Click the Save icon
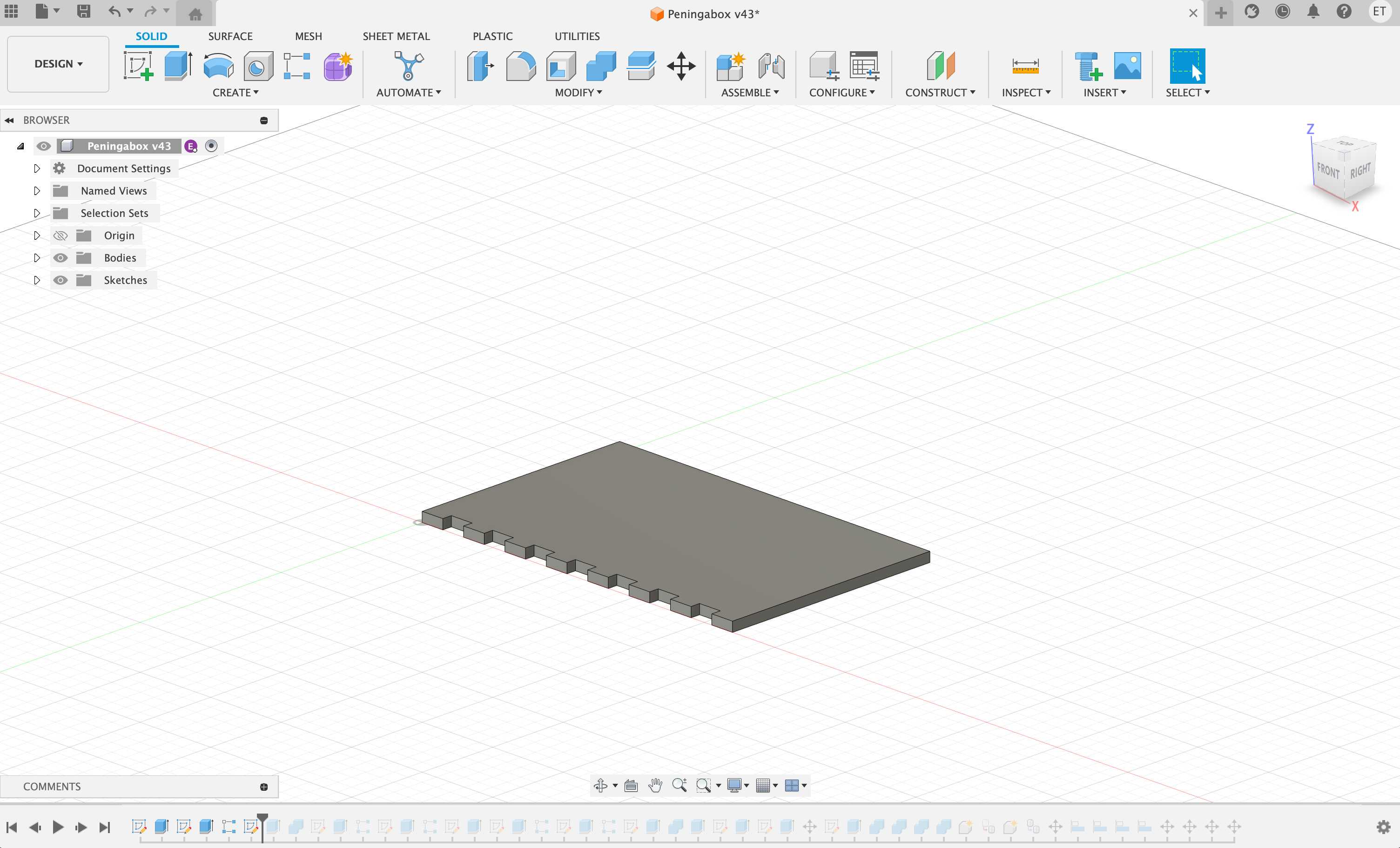The width and height of the screenshot is (1400, 848). click(x=83, y=11)
